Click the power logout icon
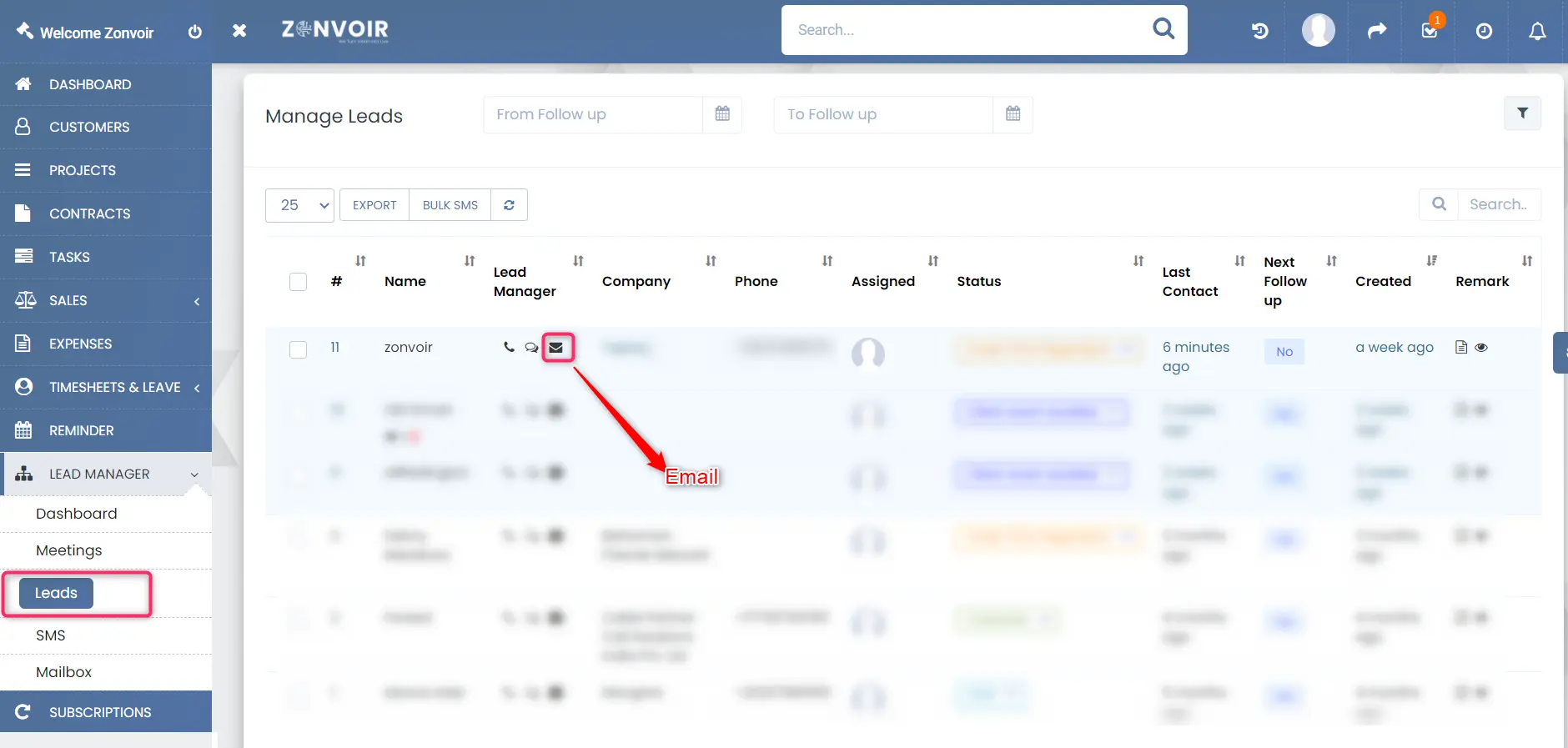The image size is (1568, 748). coord(195,32)
